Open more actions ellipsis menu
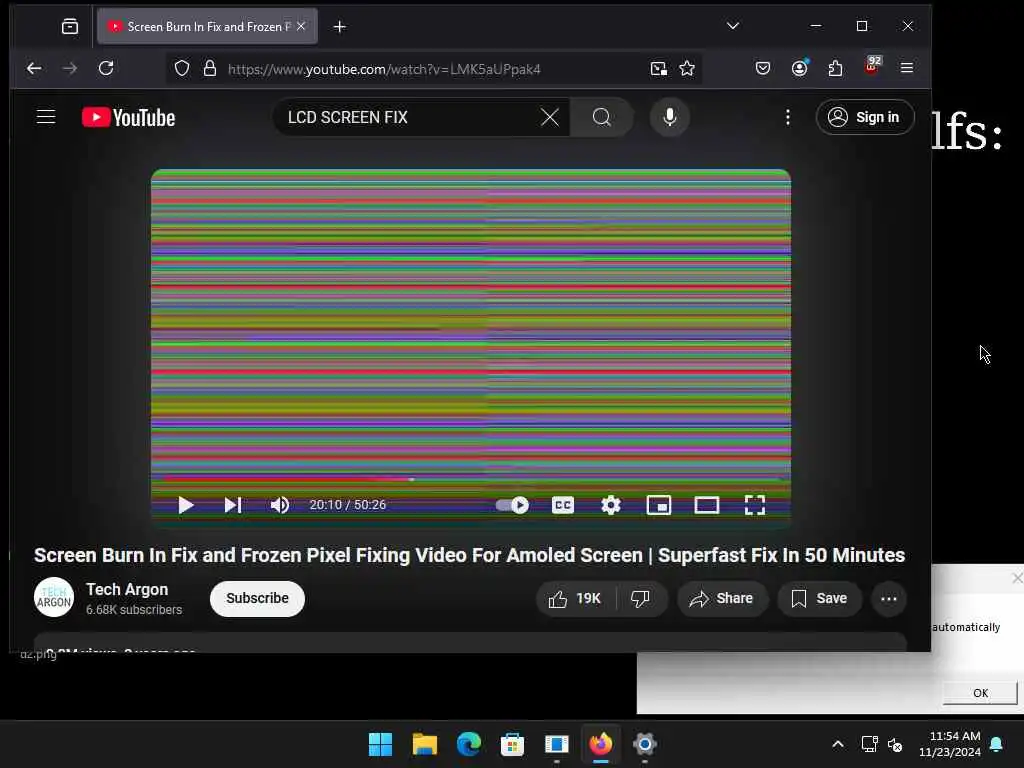 click(x=889, y=598)
